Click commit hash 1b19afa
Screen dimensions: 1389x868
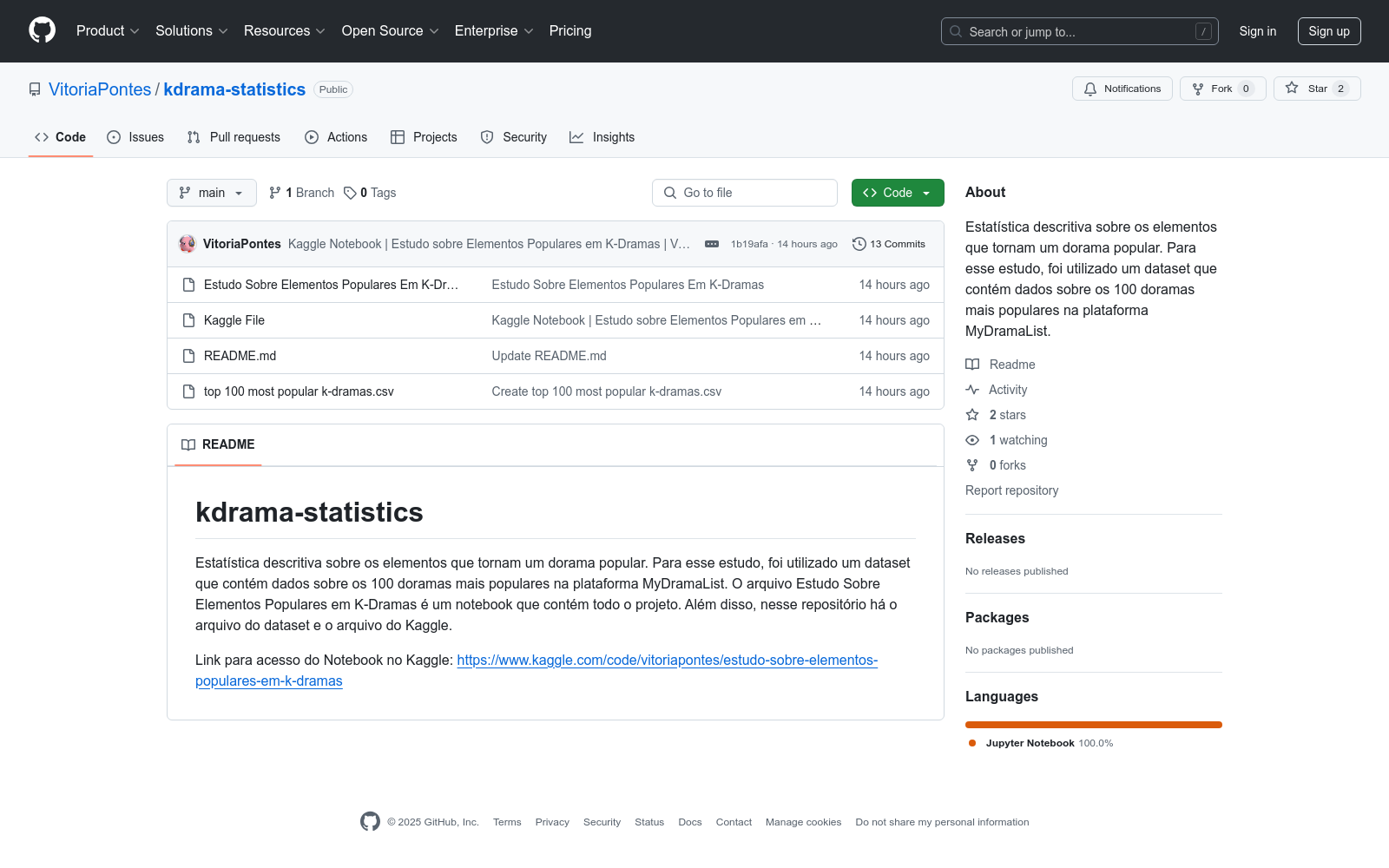[x=749, y=244]
